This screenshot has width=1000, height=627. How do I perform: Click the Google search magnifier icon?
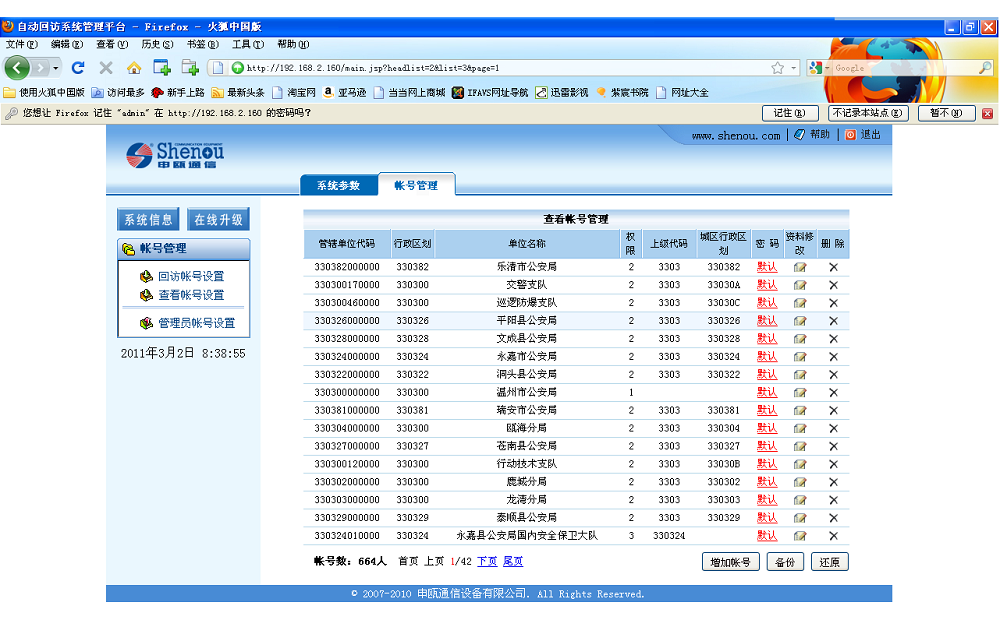pyautogui.click(x=985, y=67)
